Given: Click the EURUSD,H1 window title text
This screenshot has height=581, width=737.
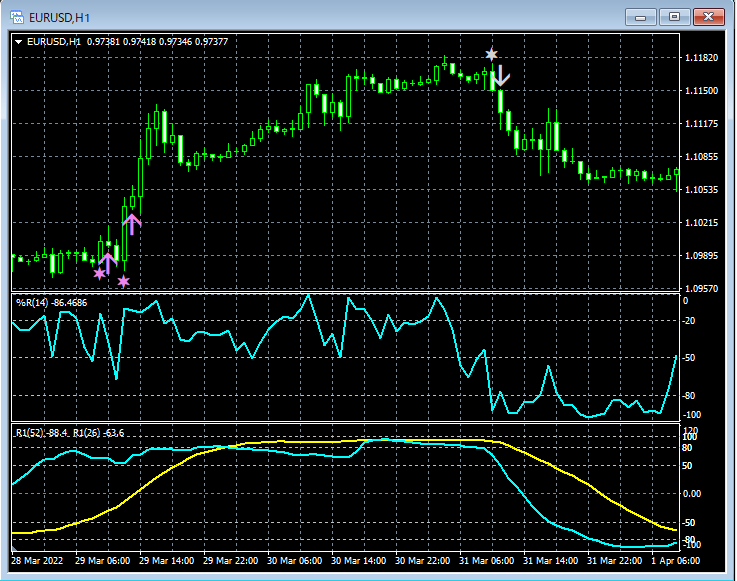Looking at the screenshot, I should (58, 16).
